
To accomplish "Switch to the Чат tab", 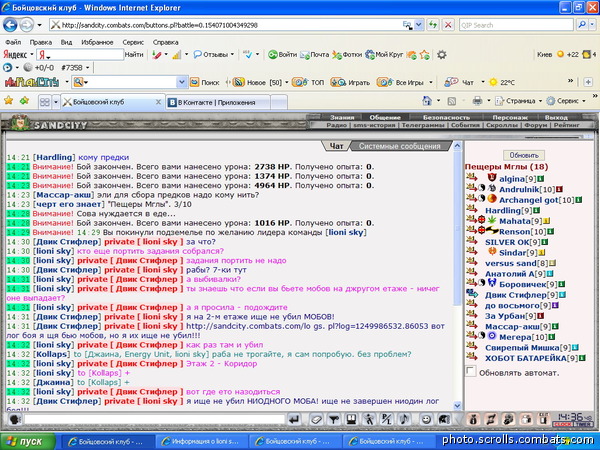I will [x=336, y=146].
